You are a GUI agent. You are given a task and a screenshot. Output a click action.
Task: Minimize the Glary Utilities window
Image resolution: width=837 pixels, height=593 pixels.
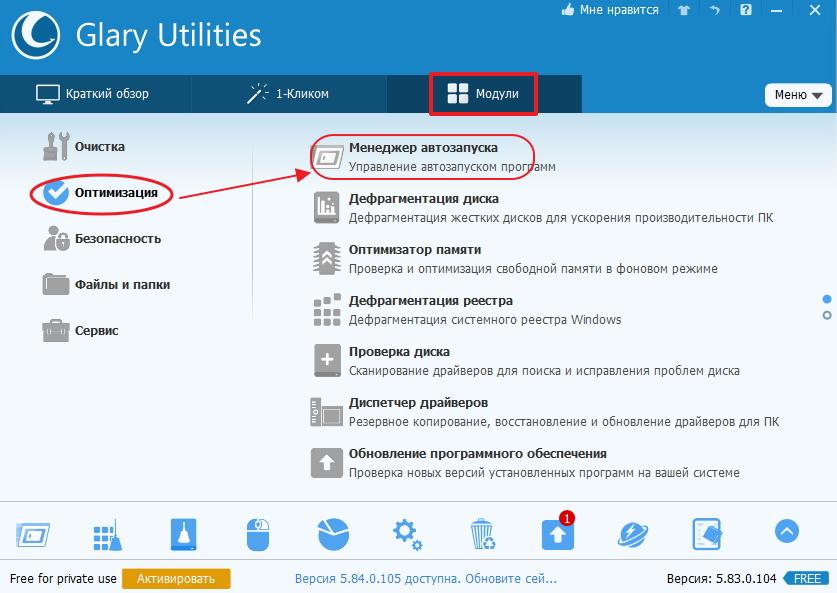tap(777, 10)
